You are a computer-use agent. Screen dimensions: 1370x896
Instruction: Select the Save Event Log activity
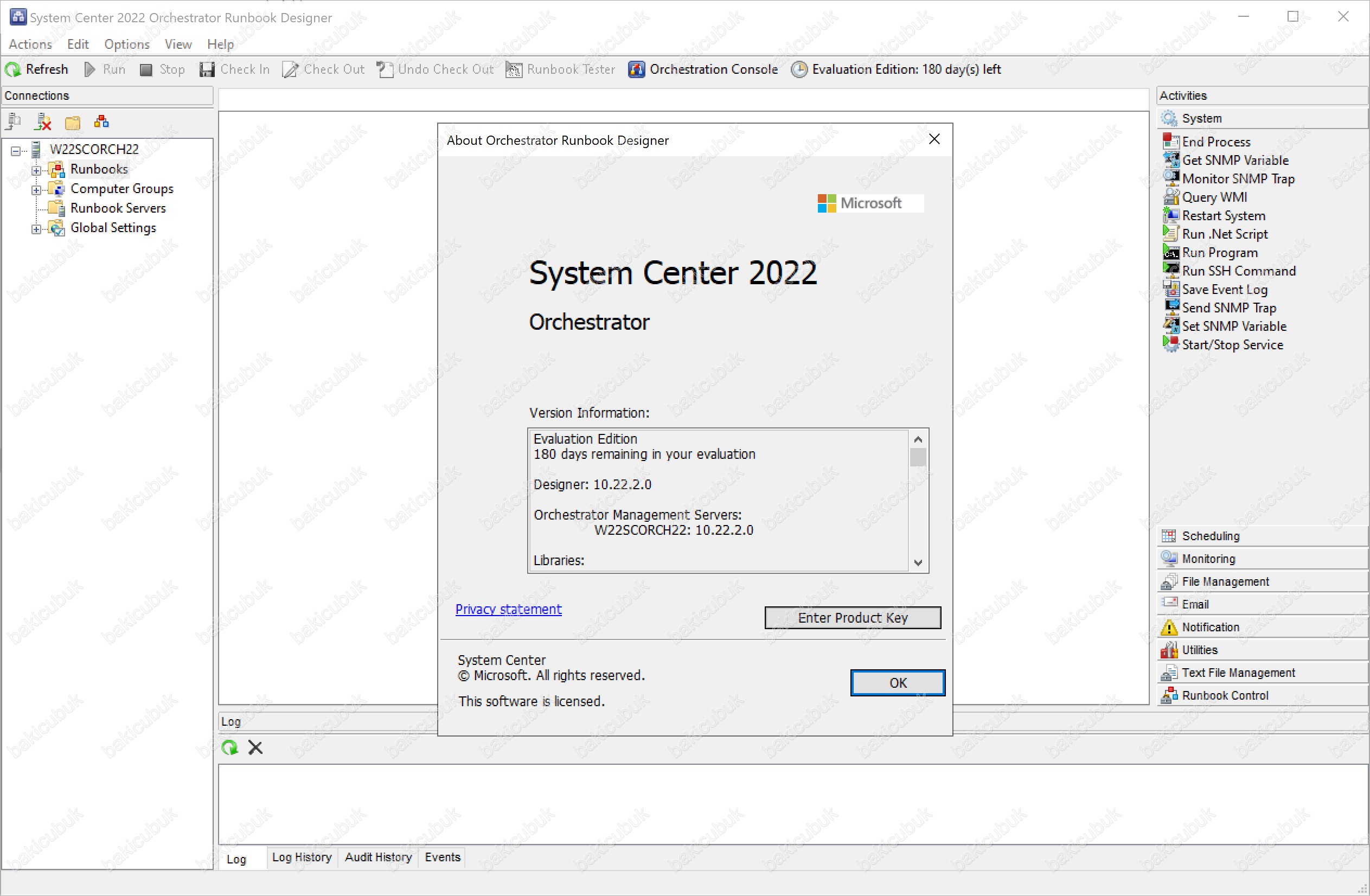click(x=1215, y=289)
